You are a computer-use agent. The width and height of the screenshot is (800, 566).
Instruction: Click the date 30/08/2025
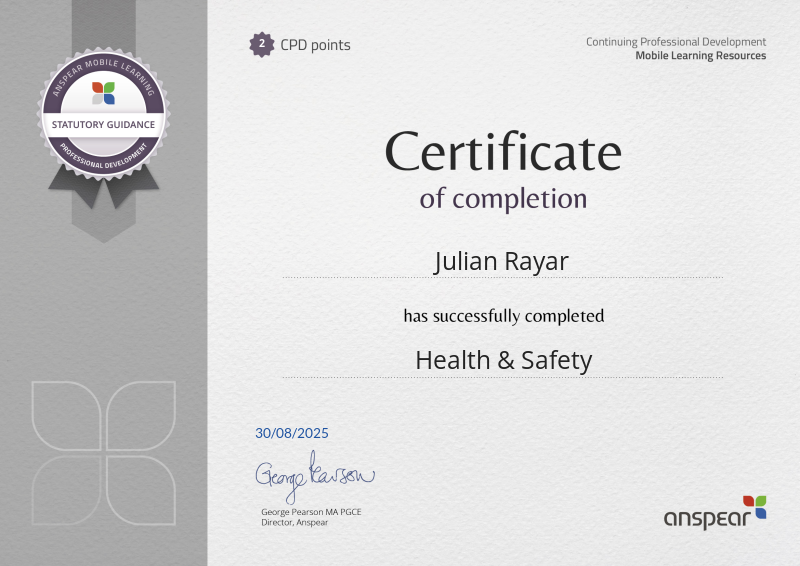[292, 433]
